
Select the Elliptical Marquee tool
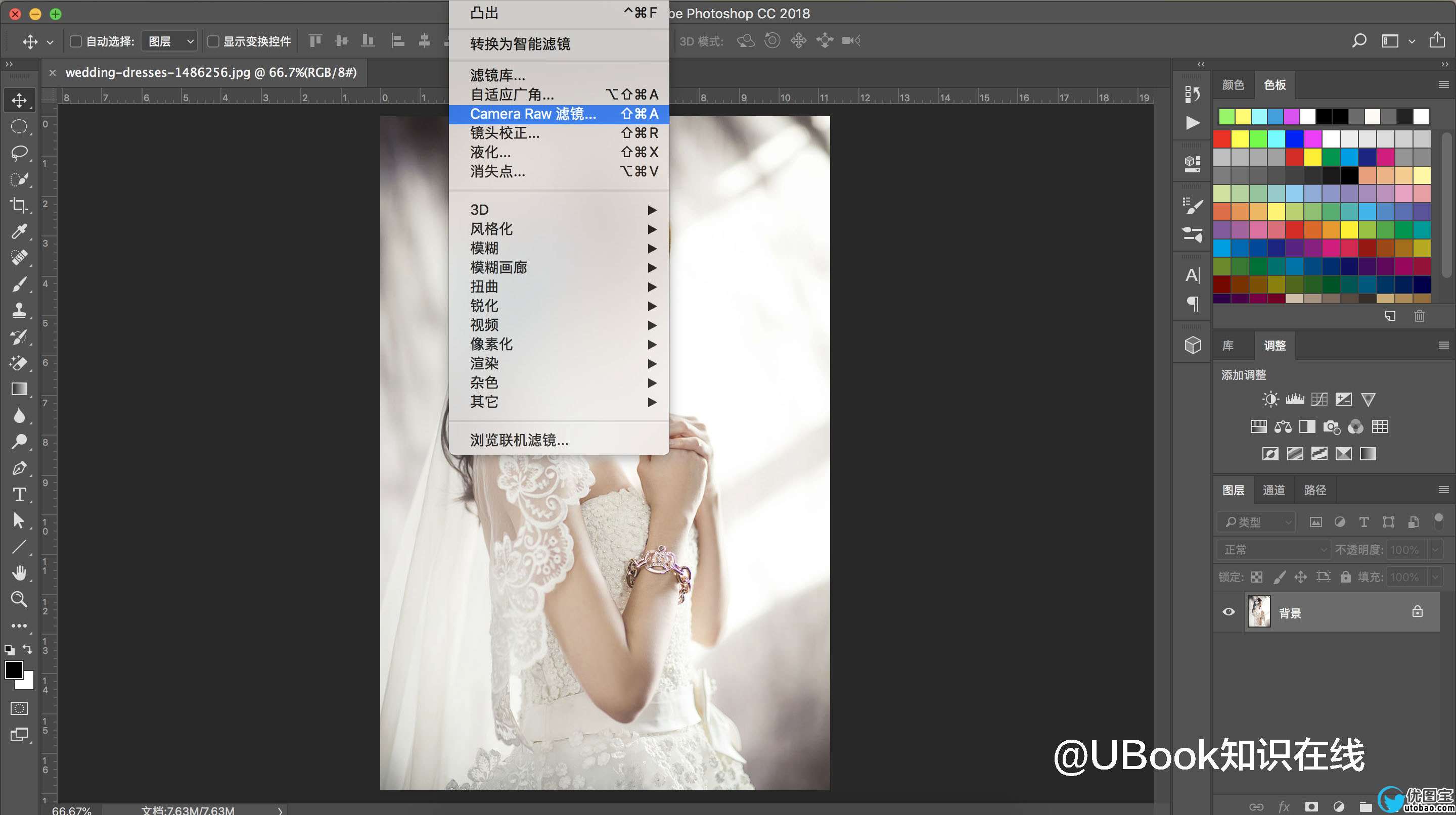point(19,126)
